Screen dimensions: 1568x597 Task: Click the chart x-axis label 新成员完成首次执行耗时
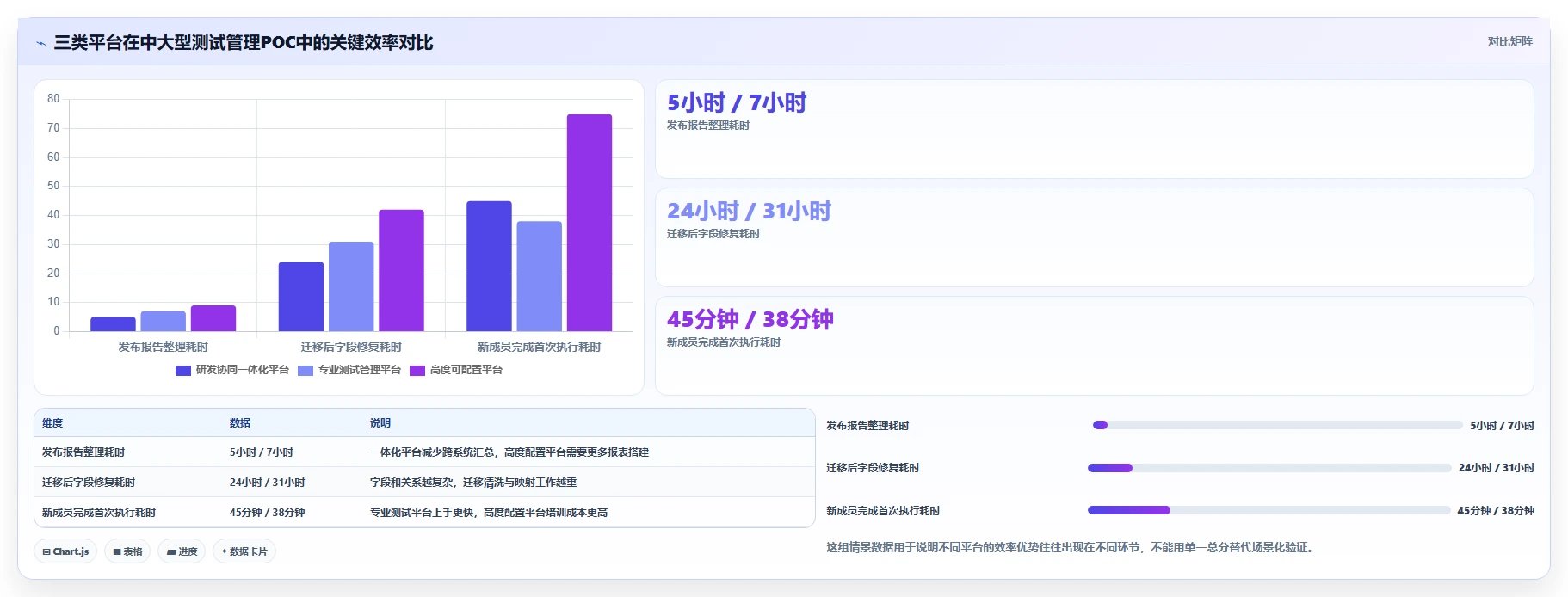click(540, 348)
